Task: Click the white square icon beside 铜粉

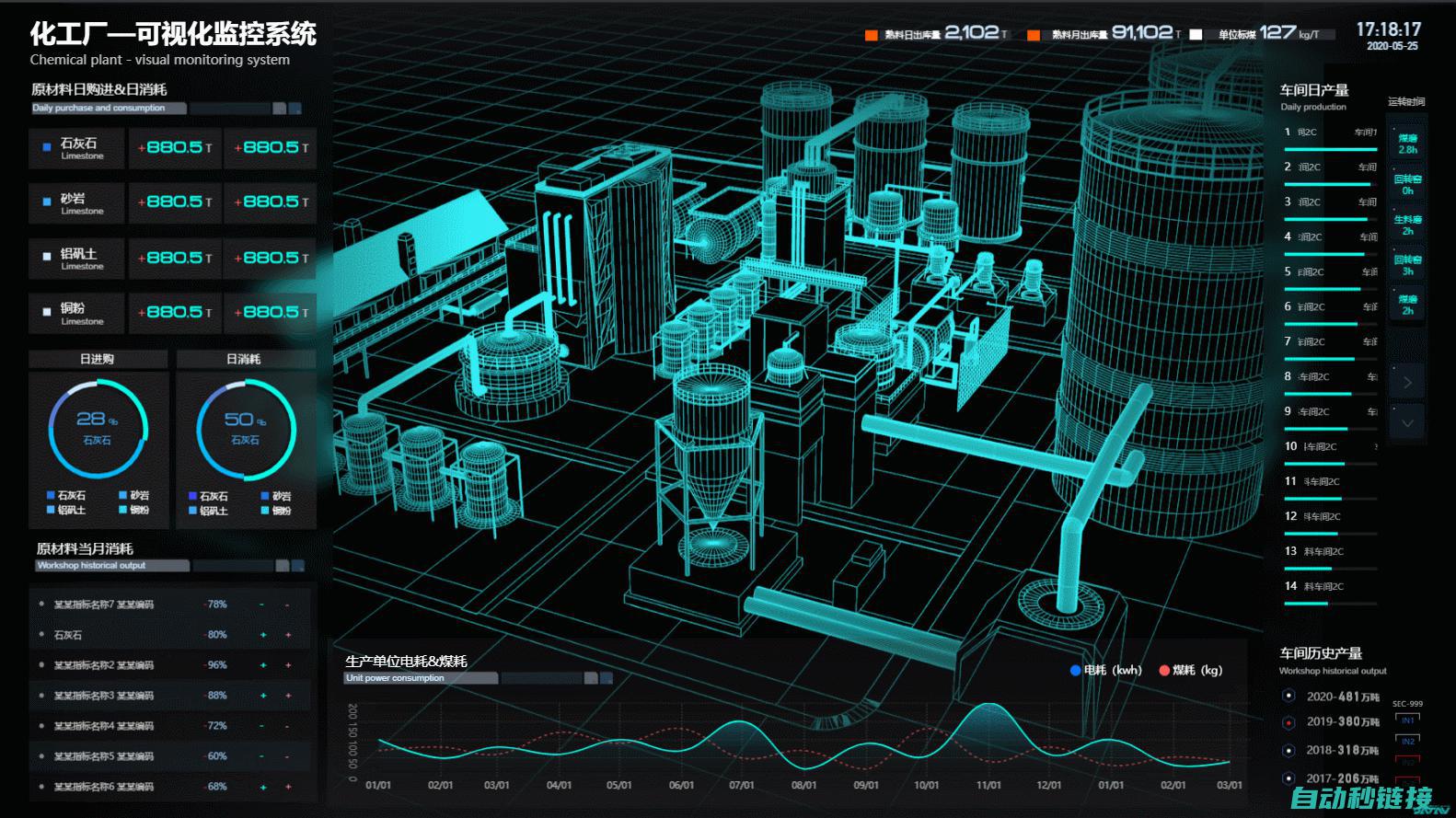Action: pos(47,312)
